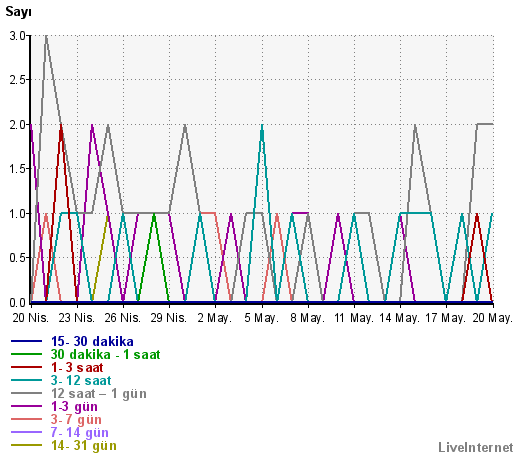This screenshot has height=457, width=520.
Task: Select the '3- 7 gün' legend entry
Action: (x=76, y=420)
